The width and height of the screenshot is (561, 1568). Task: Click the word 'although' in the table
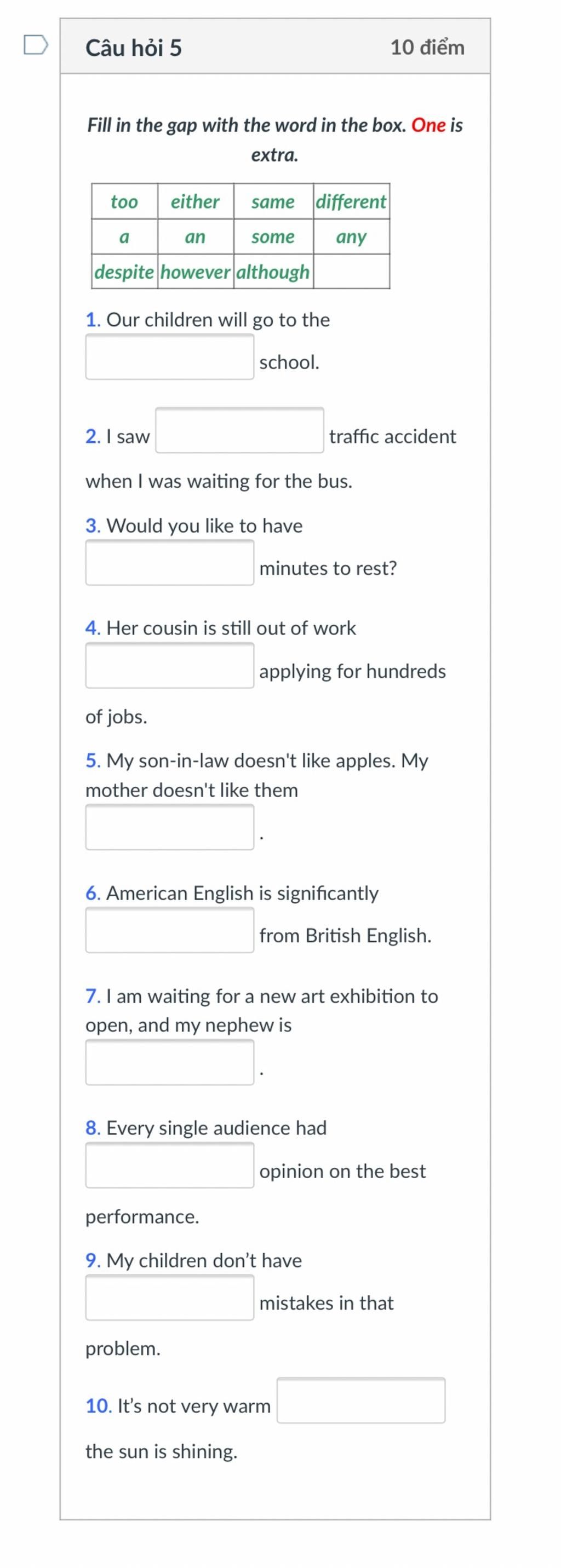coord(273,272)
